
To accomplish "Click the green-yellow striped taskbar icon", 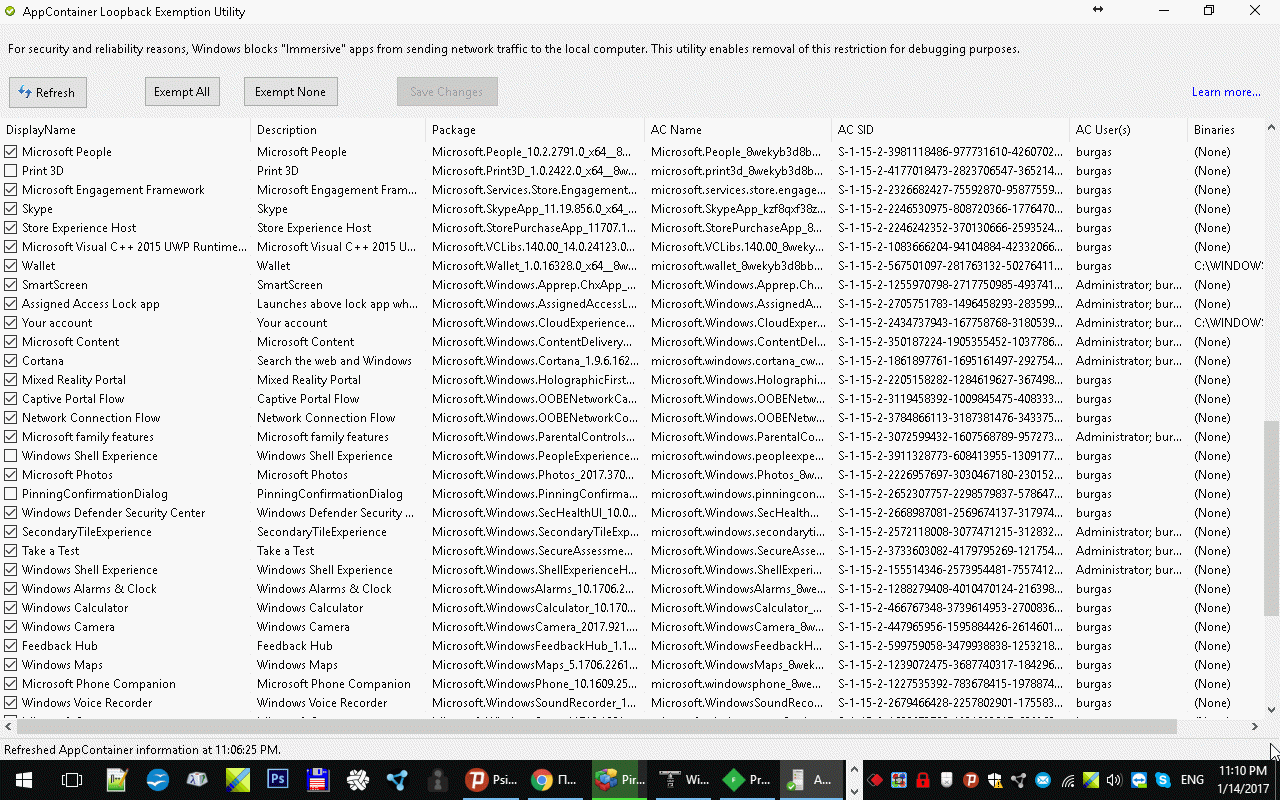I will click(x=238, y=780).
